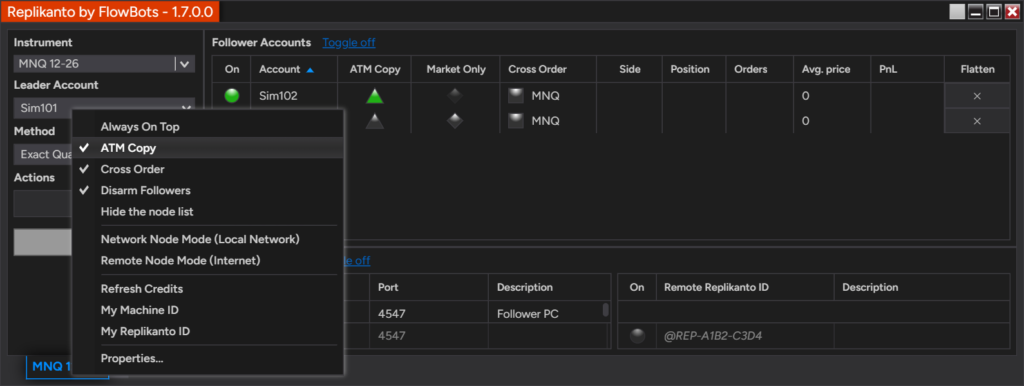Viewport: 1024px width, 386px height.
Task: Click Flatten X button for Sim102
Action: (977, 96)
